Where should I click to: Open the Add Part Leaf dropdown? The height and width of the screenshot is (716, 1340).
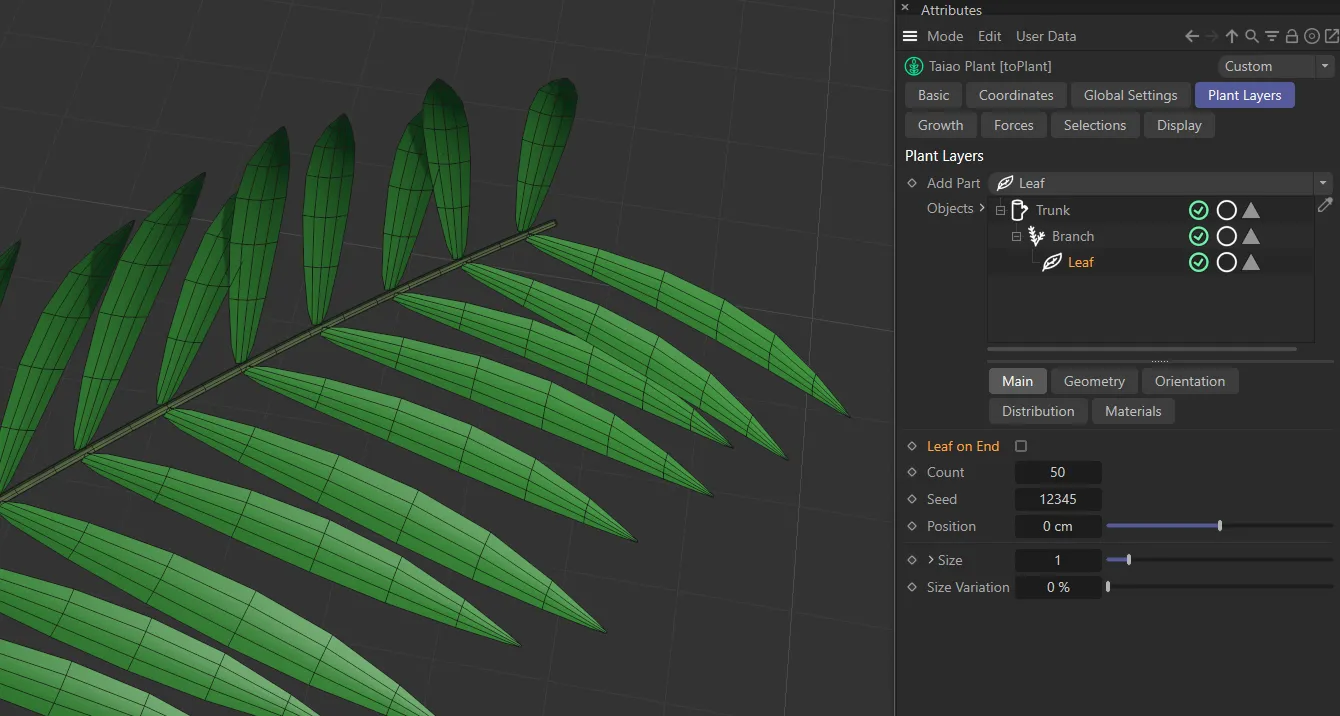(x=1324, y=183)
